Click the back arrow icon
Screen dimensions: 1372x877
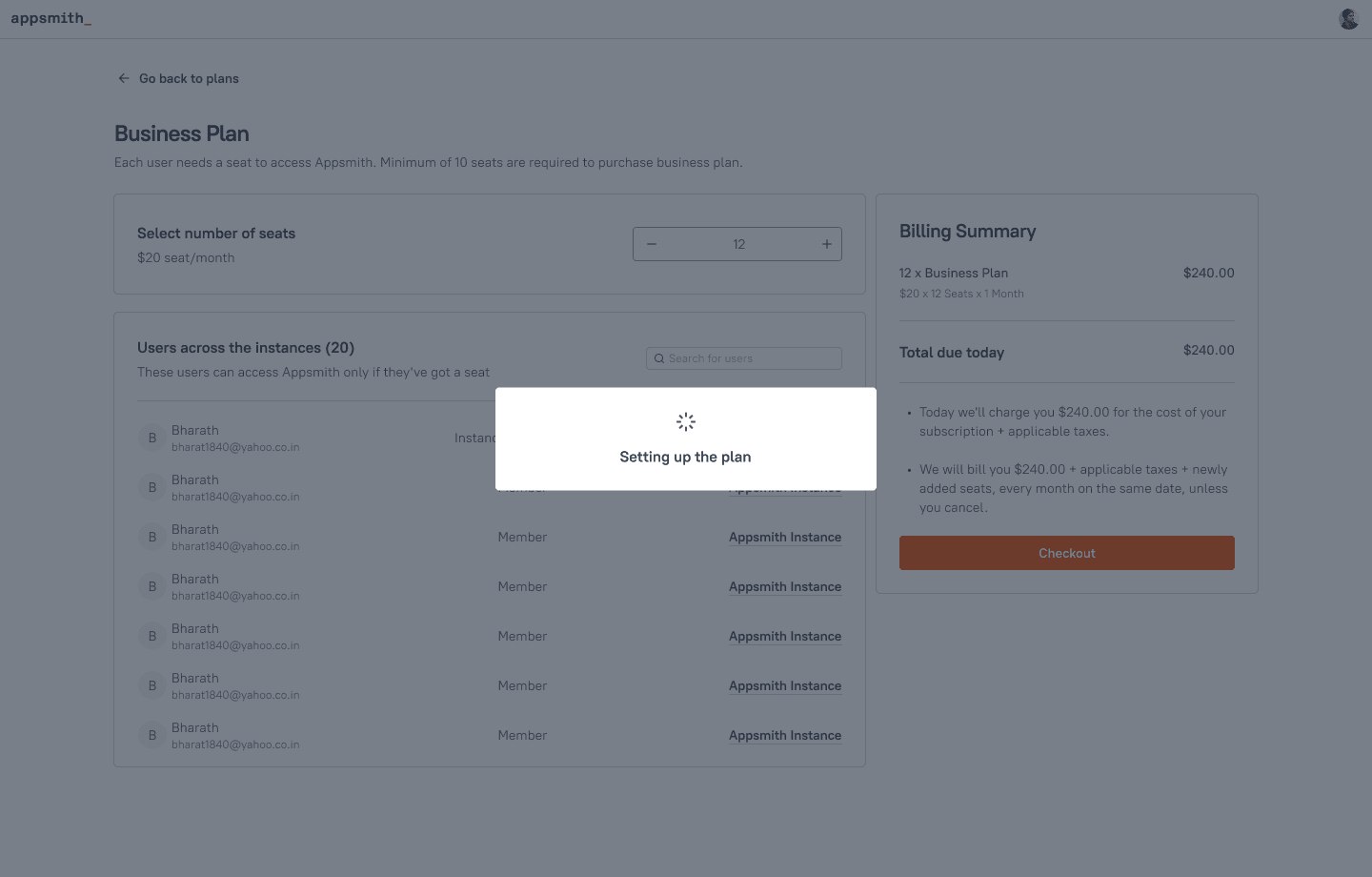124,78
